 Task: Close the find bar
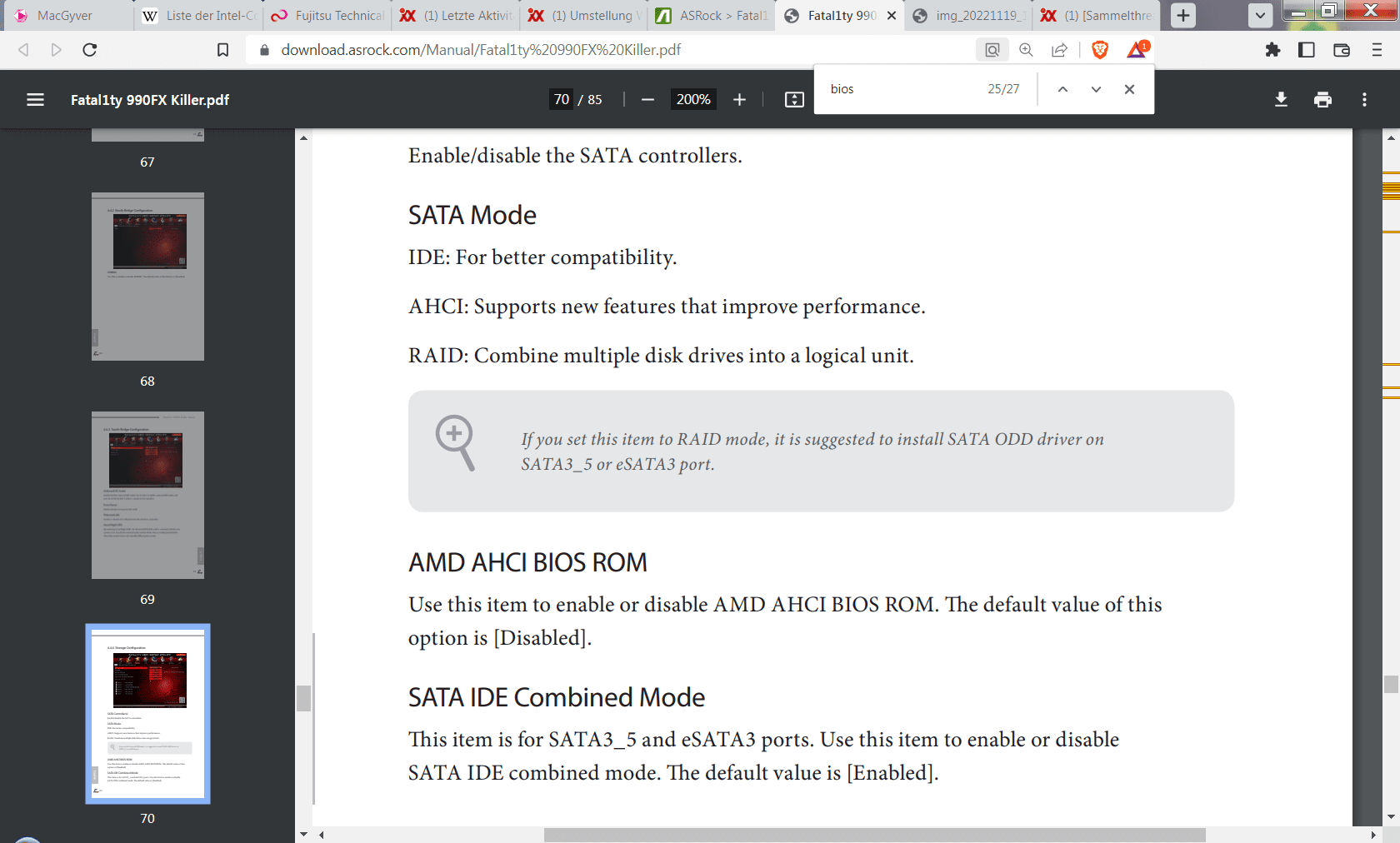coord(1129,89)
